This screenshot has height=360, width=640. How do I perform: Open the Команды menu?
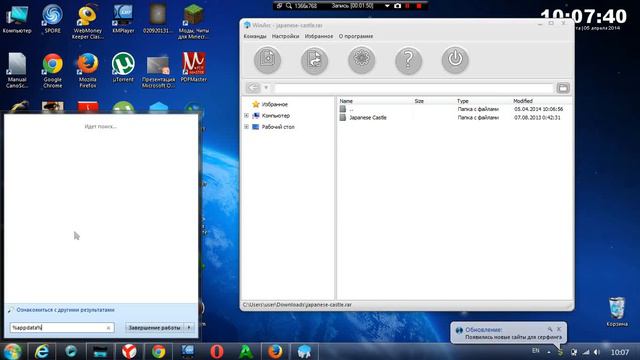(x=255, y=36)
